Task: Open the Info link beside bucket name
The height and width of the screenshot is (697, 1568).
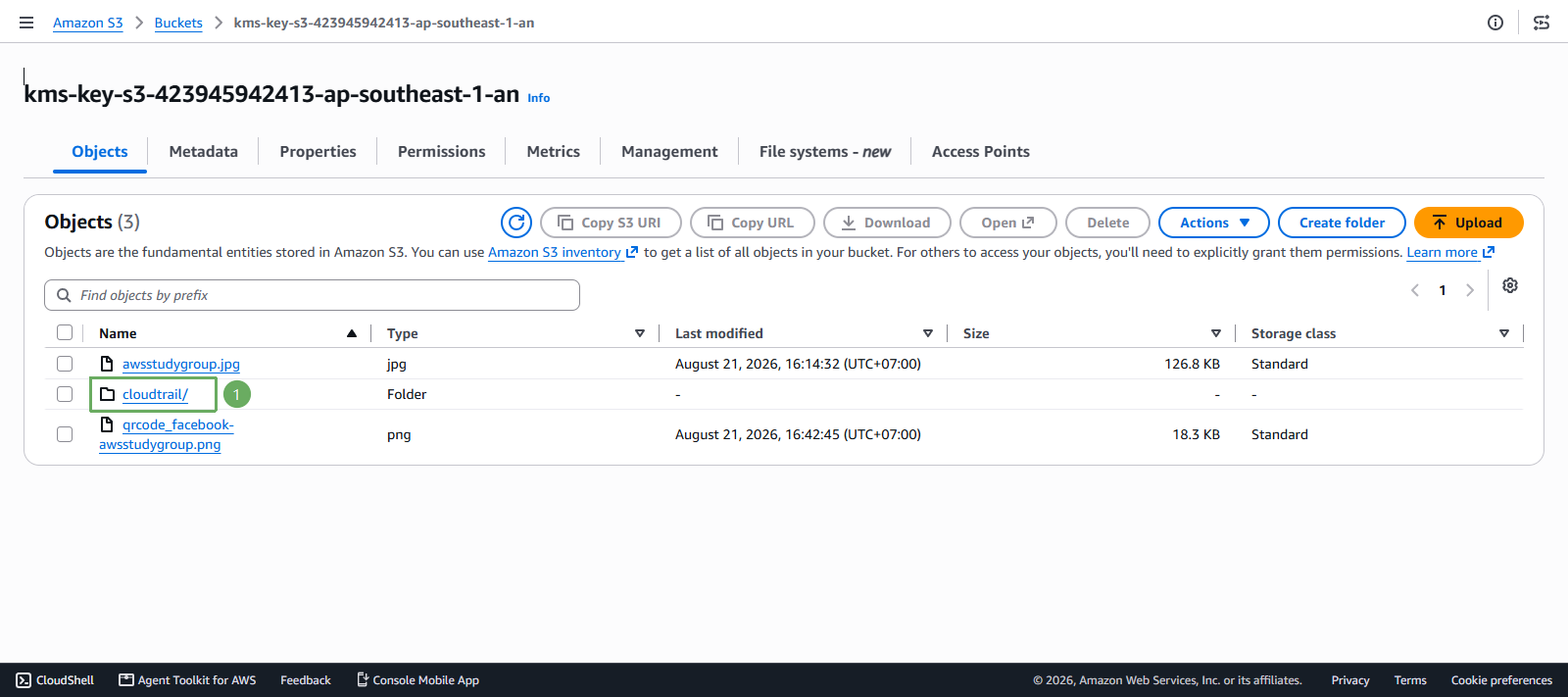Action: coord(539,98)
